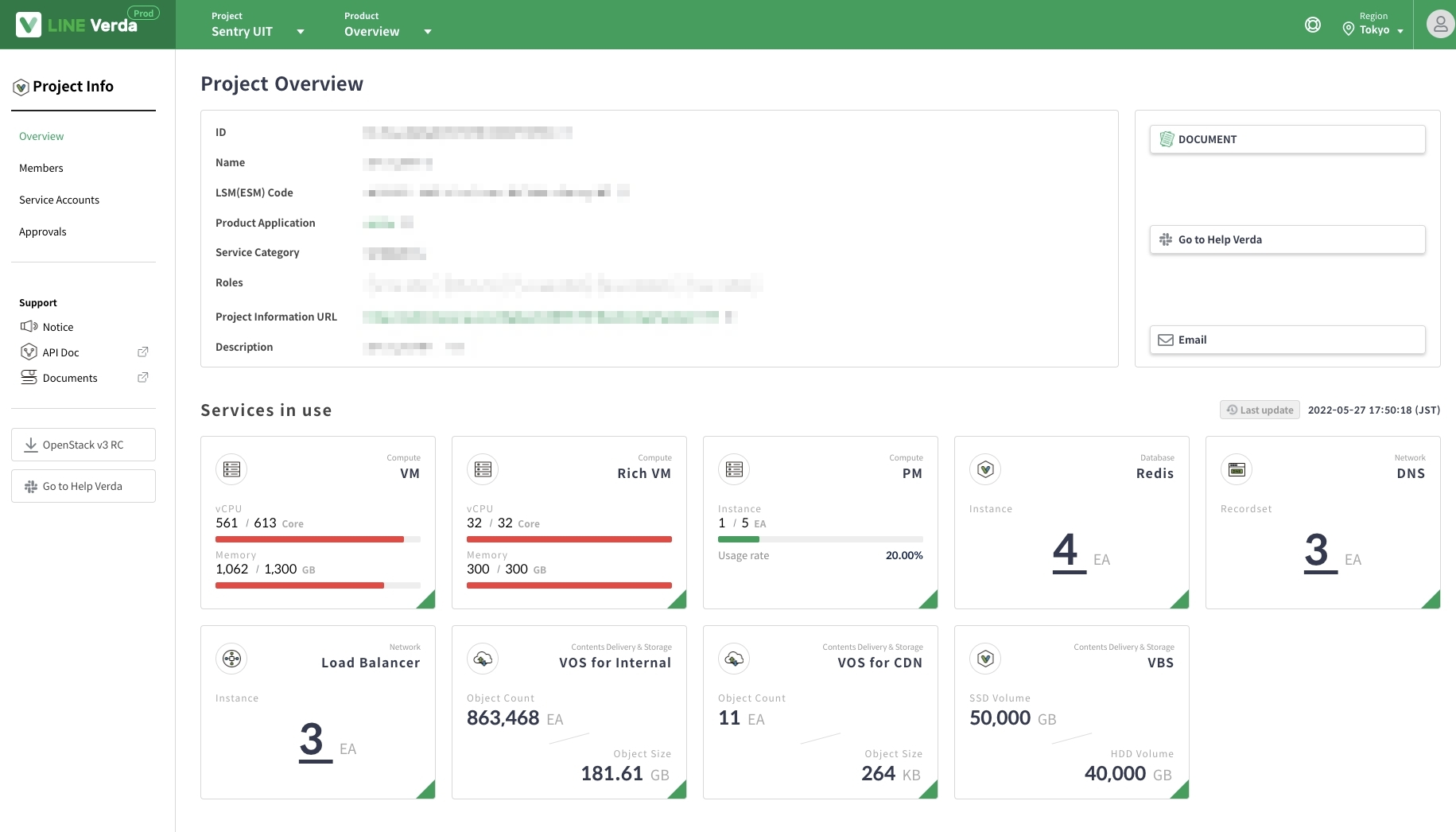Image resolution: width=1456 pixels, height=832 pixels.
Task: Click the VBS storage icon
Action: (x=985, y=659)
